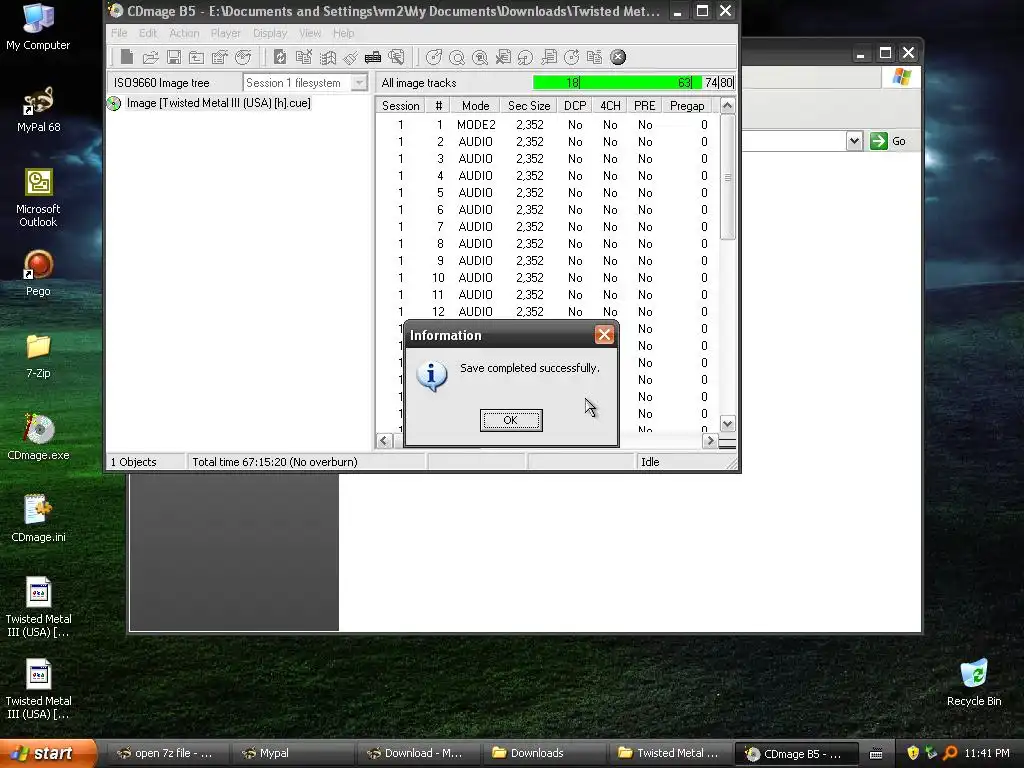Click the blank page new-image toolbar icon
This screenshot has width=1024, height=768.
127,57
